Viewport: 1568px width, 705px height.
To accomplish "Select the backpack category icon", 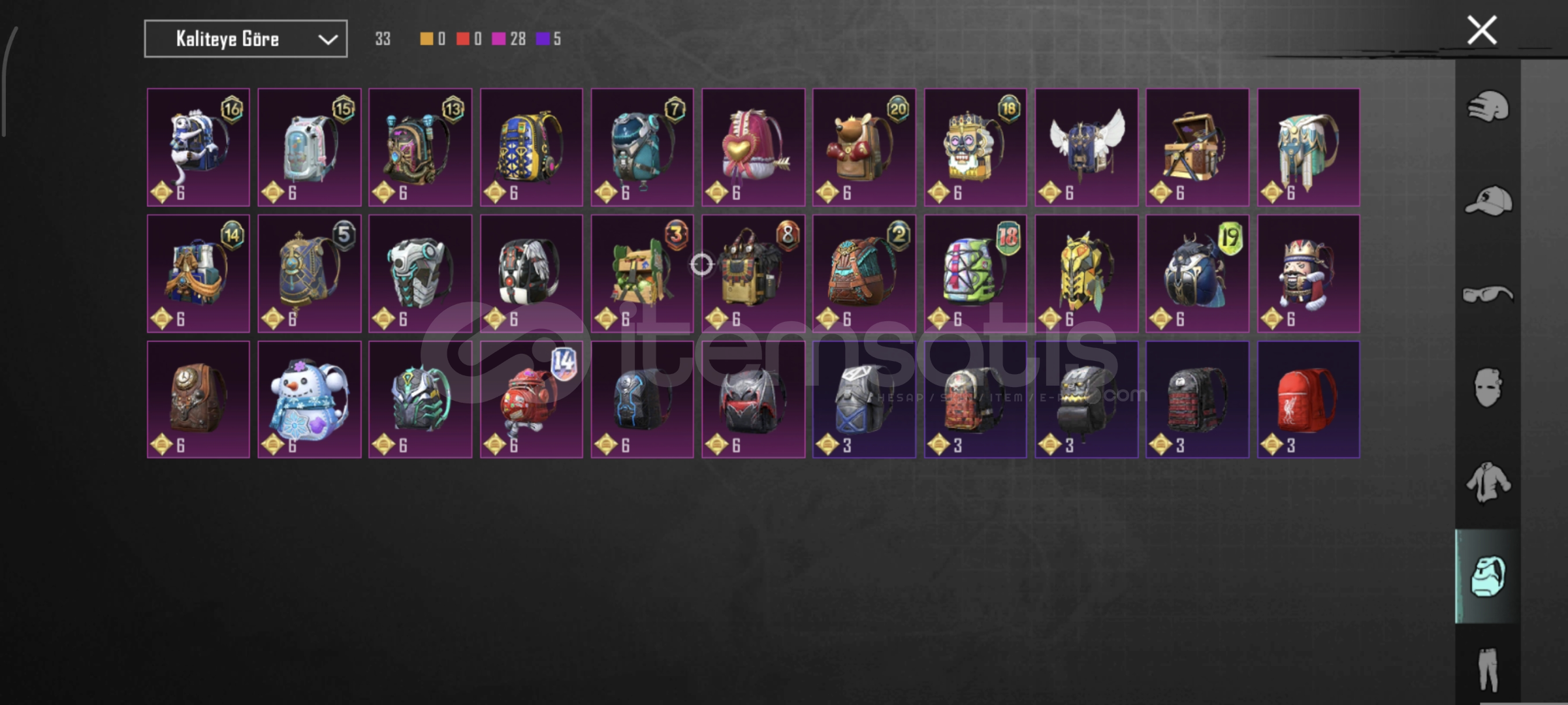I will point(1488,576).
